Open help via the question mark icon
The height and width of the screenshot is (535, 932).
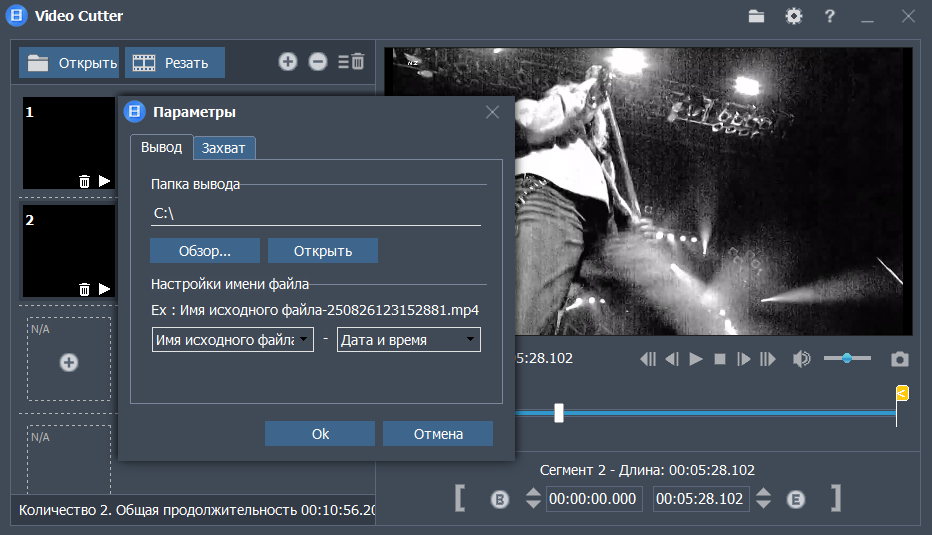[x=830, y=16]
